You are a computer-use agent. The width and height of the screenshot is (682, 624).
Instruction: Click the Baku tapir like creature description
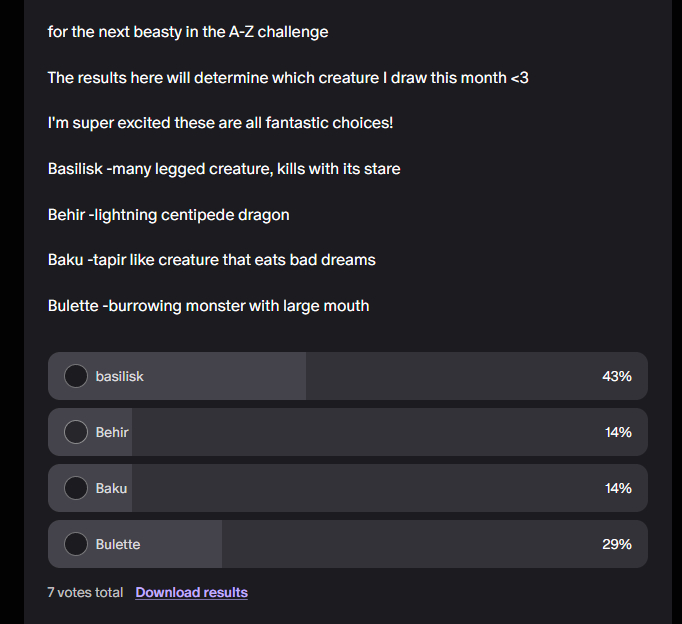point(211,260)
